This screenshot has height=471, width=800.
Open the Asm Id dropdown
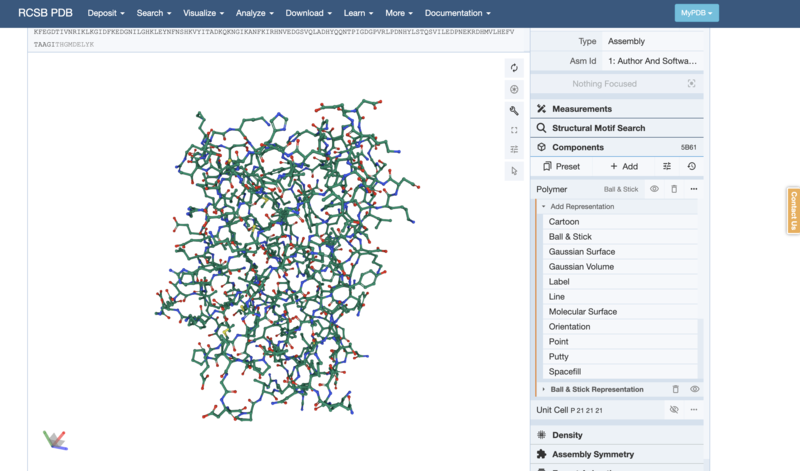click(653, 61)
